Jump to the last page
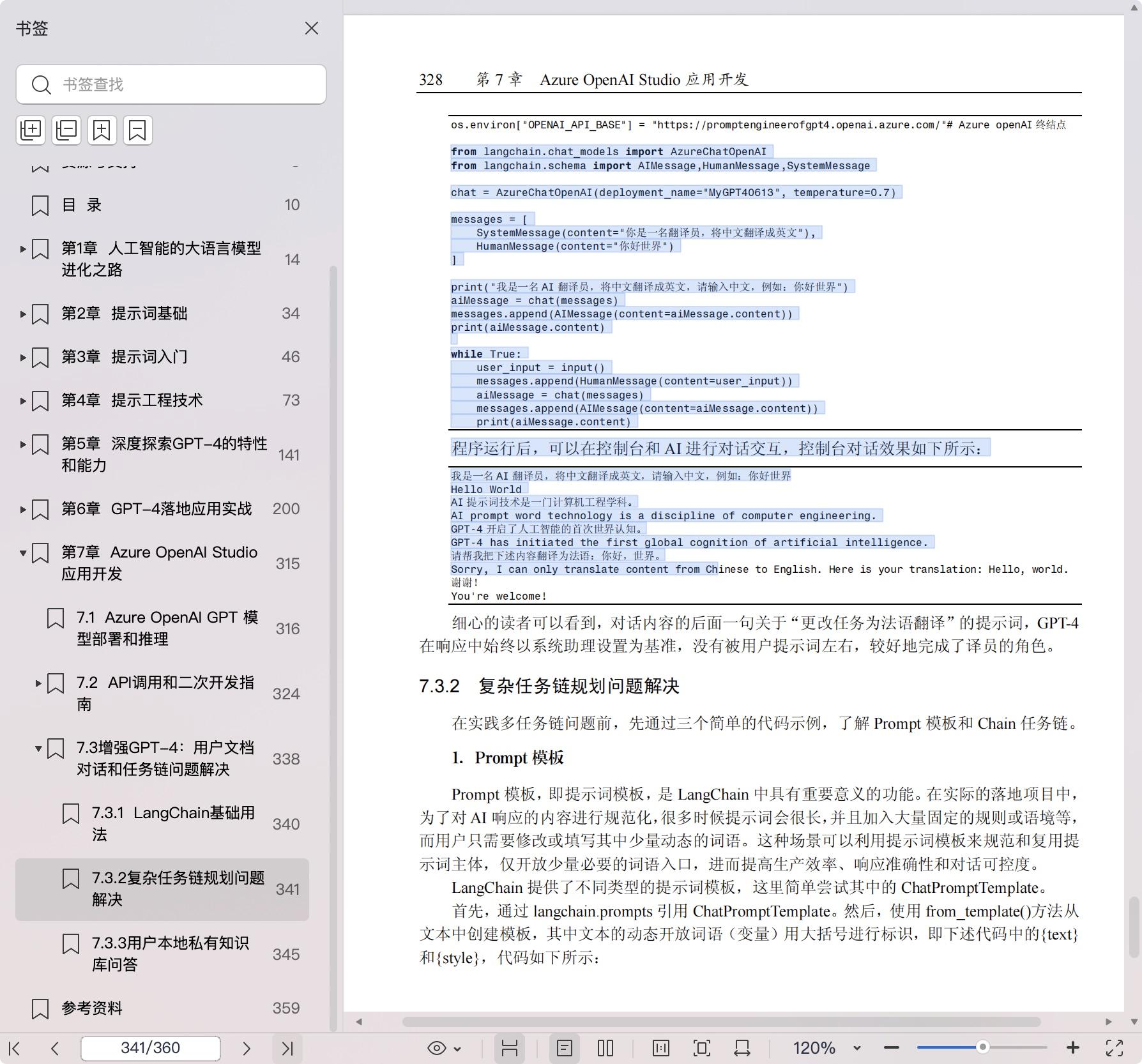The height and width of the screenshot is (1064, 1142). 287,1048
